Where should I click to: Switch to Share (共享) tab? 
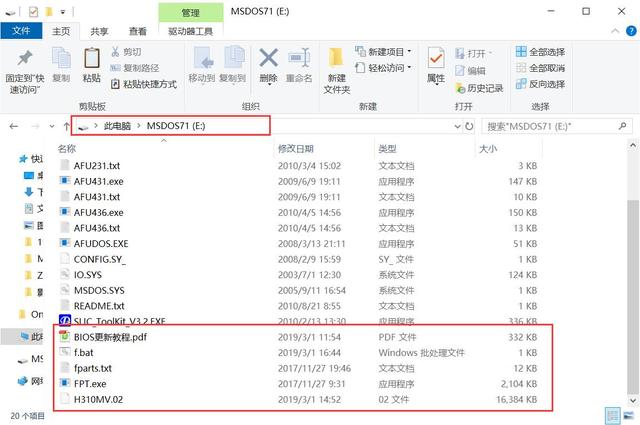tap(99, 31)
